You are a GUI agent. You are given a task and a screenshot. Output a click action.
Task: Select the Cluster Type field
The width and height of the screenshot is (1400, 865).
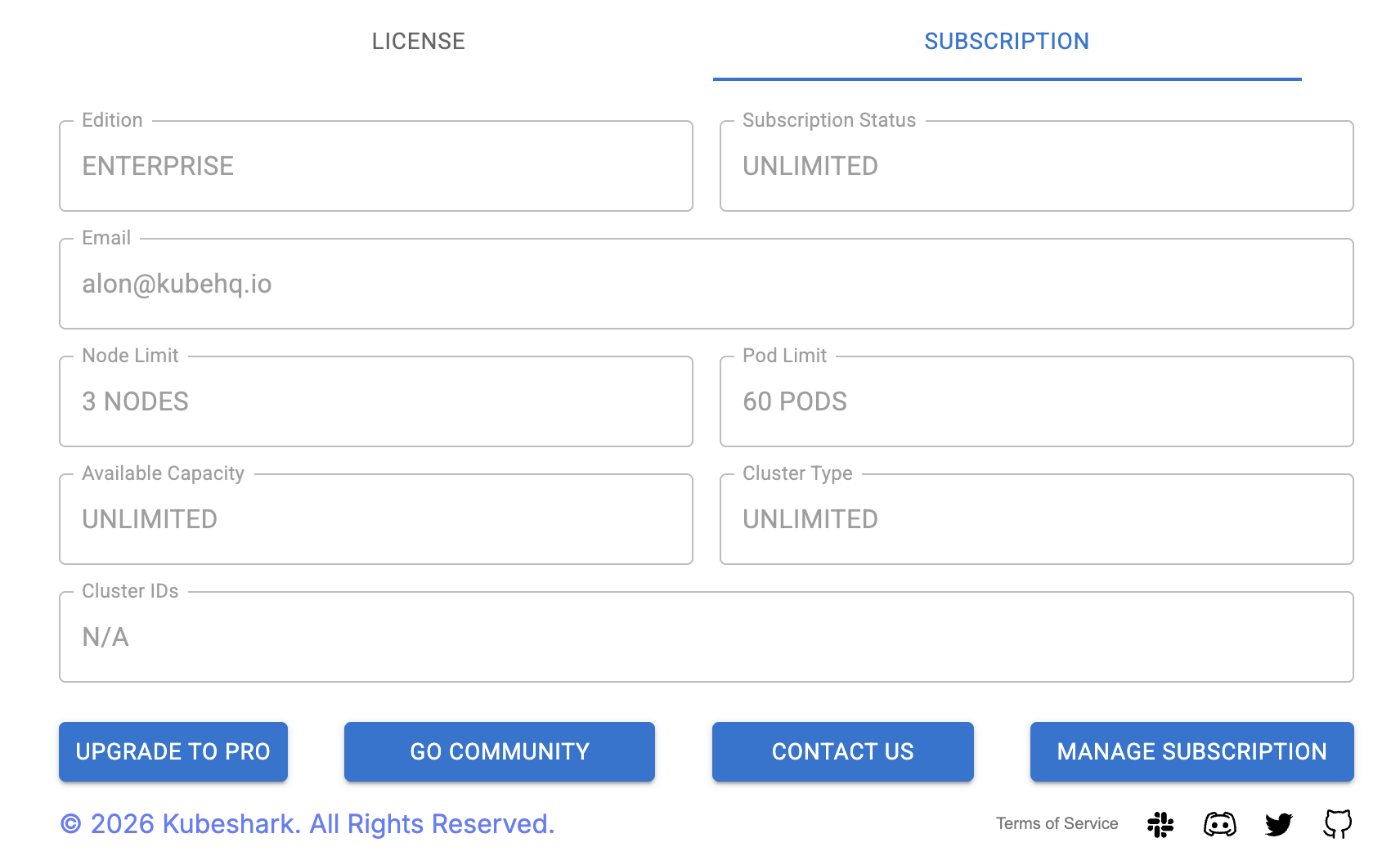1036,518
